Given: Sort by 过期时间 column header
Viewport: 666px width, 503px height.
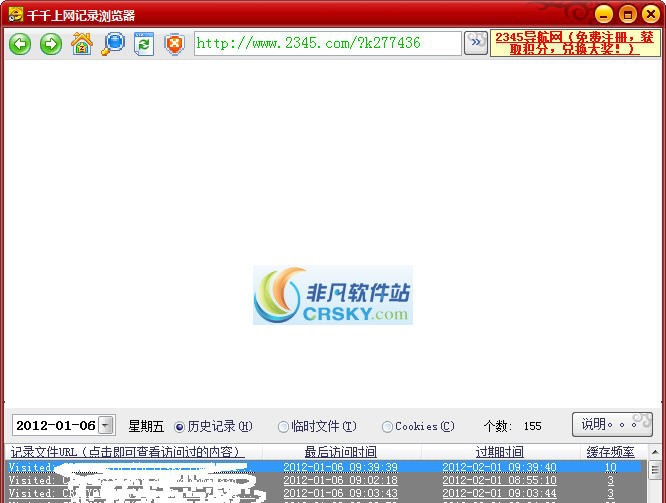Looking at the screenshot, I should pyautogui.click(x=500, y=452).
